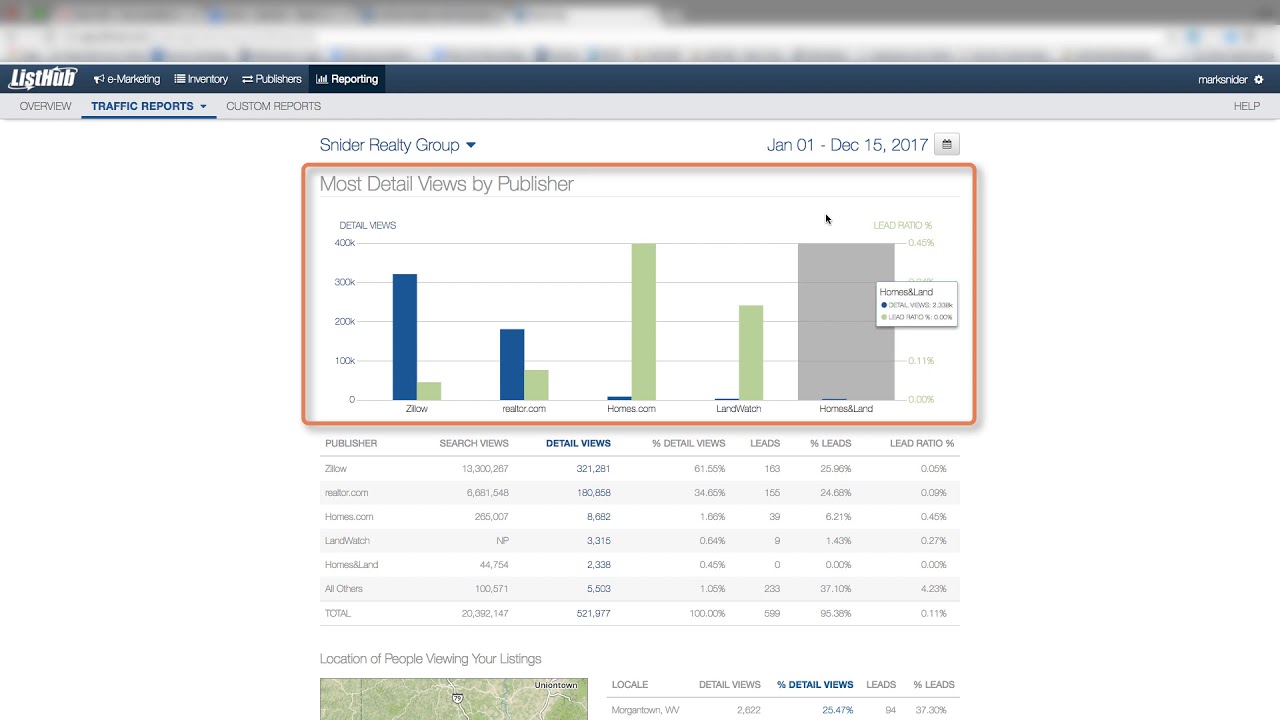Click the settings gear next to marksnider

(1259, 80)
